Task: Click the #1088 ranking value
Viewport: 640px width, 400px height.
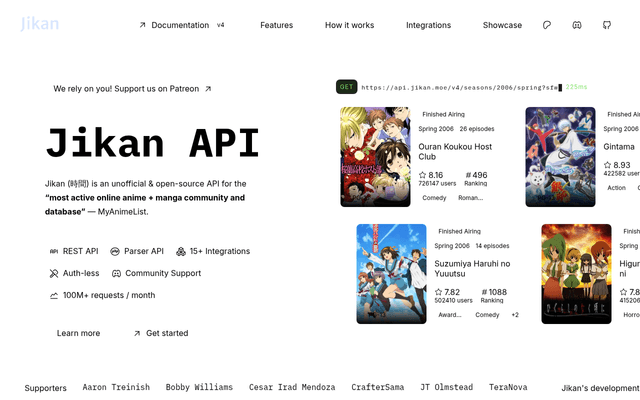Action: 494,292
